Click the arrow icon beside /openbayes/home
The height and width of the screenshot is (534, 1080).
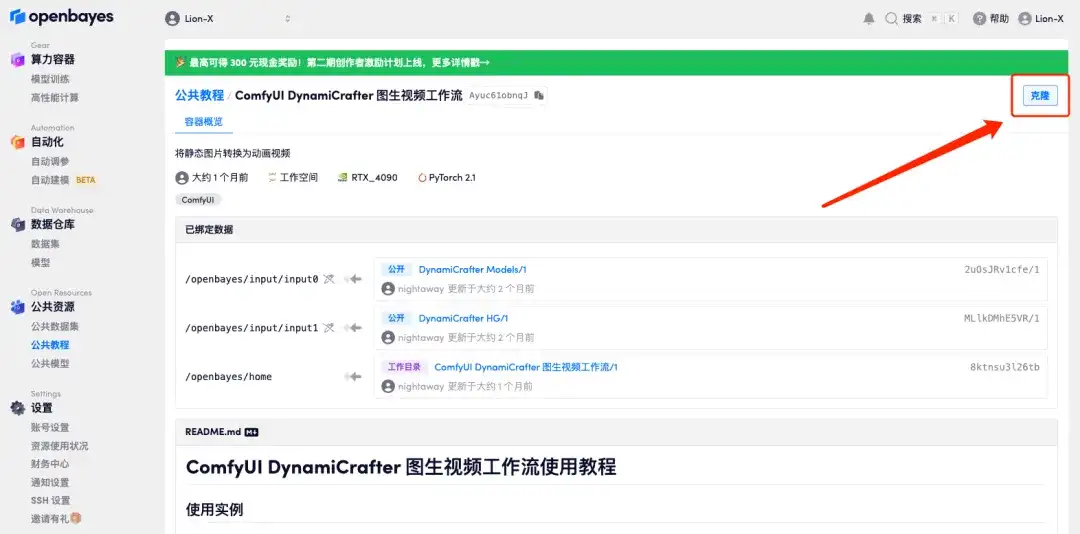(x=353, y=377)
